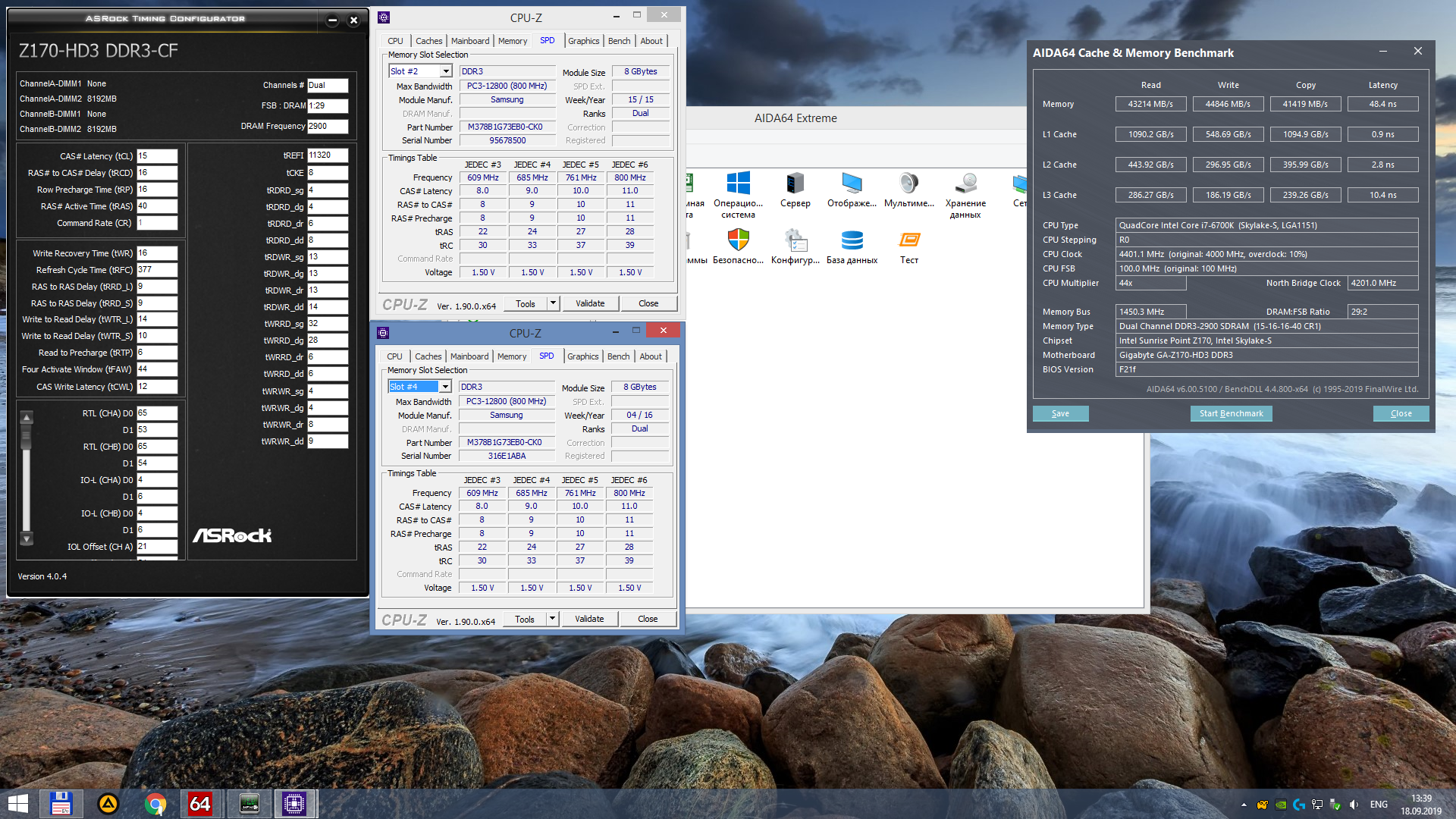Open the Display (Отображение) monitor icon
1456x819 pixels.
click(852, 184)
